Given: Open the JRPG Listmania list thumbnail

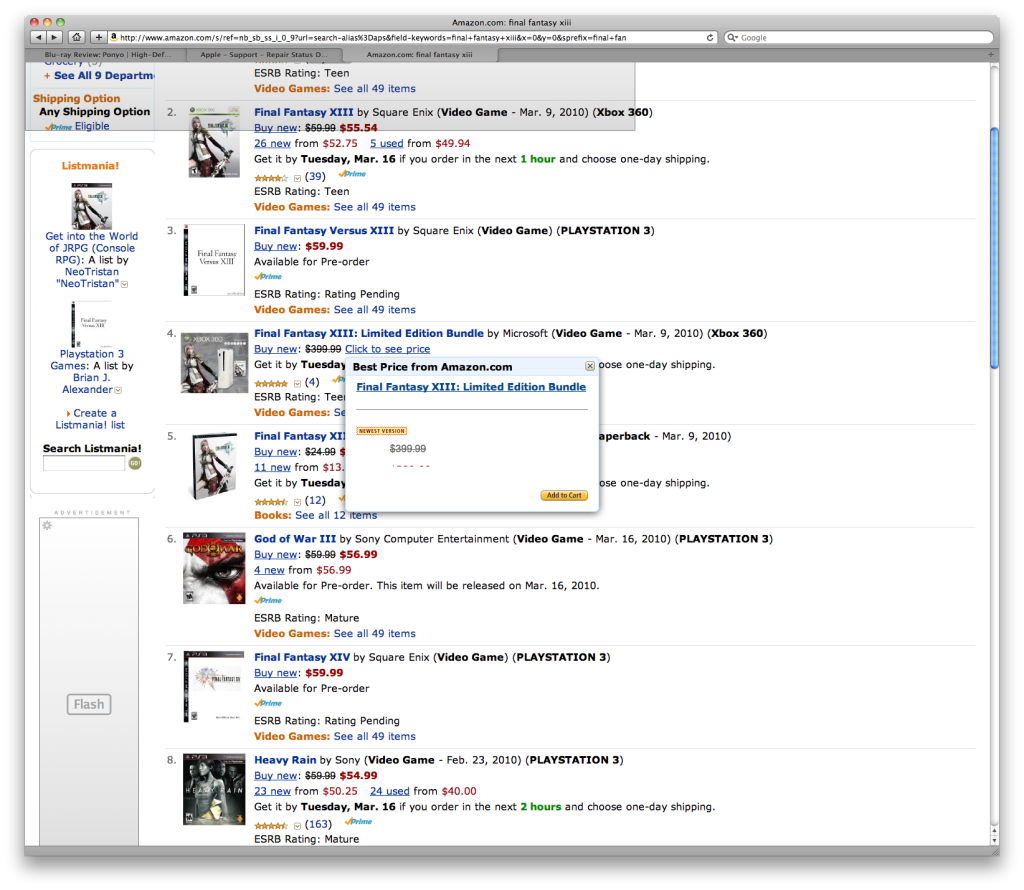Looking at the screenshot, I should coord(91,206).
